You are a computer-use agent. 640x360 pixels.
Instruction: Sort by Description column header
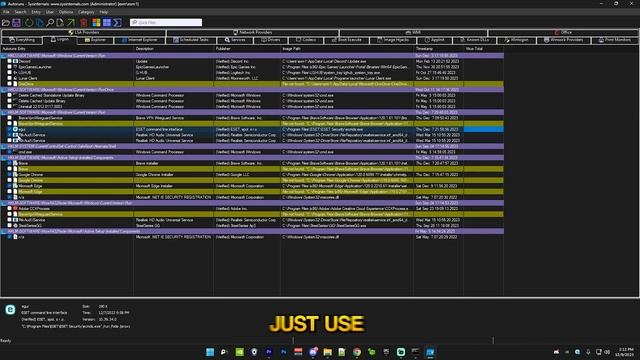(x=173, y=49)
